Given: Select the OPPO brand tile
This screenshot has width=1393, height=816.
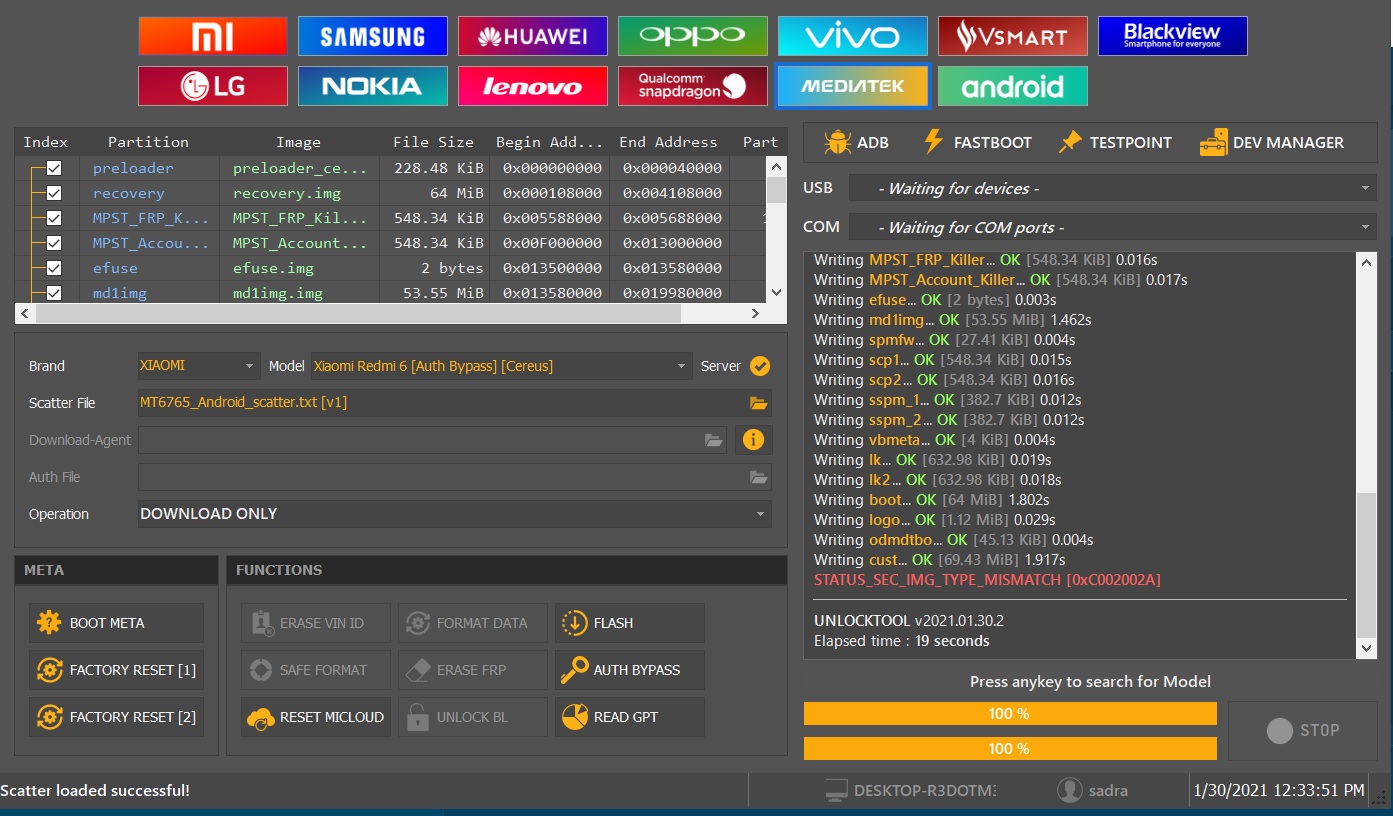Looking at the screenshot, I should (x=693, y=36).
